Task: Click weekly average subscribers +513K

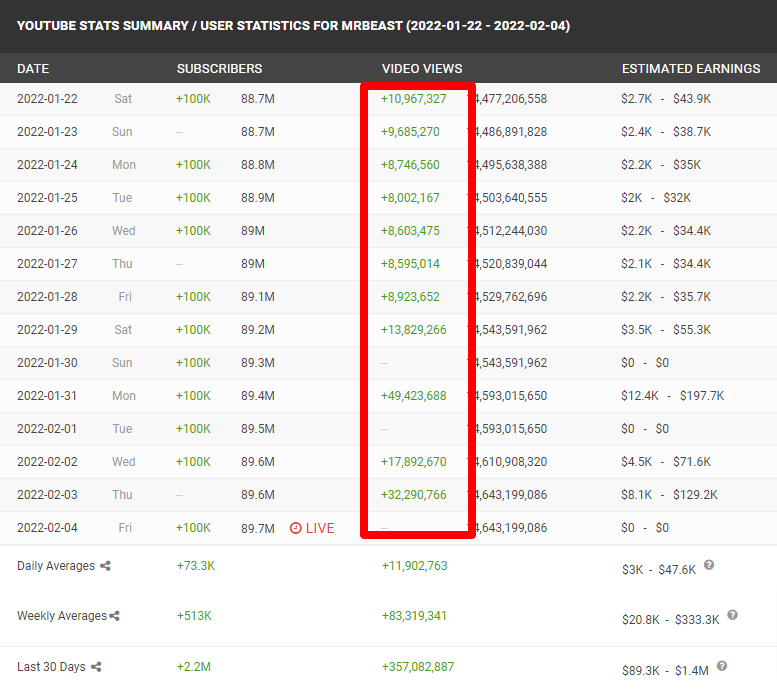Action: 194,616
